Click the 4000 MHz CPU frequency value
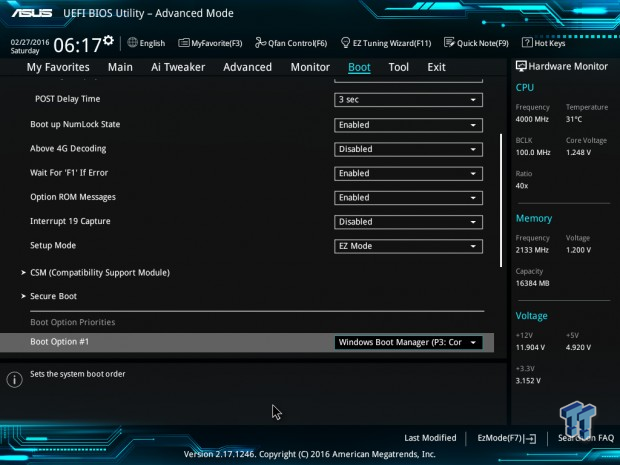620x465 pixels. point(532,119)
